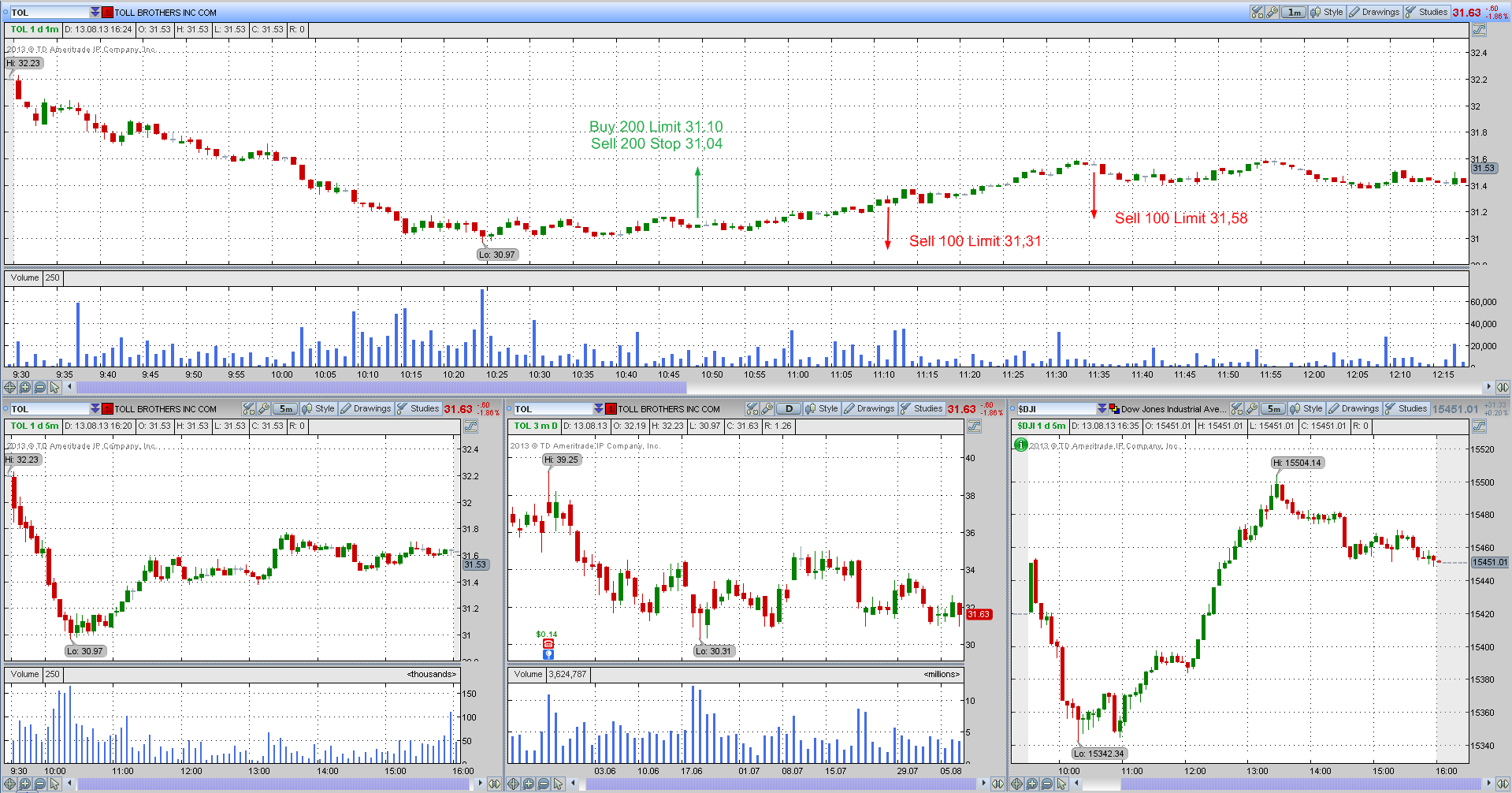Click the blue lightbulb event icon on daily chart

548,654
